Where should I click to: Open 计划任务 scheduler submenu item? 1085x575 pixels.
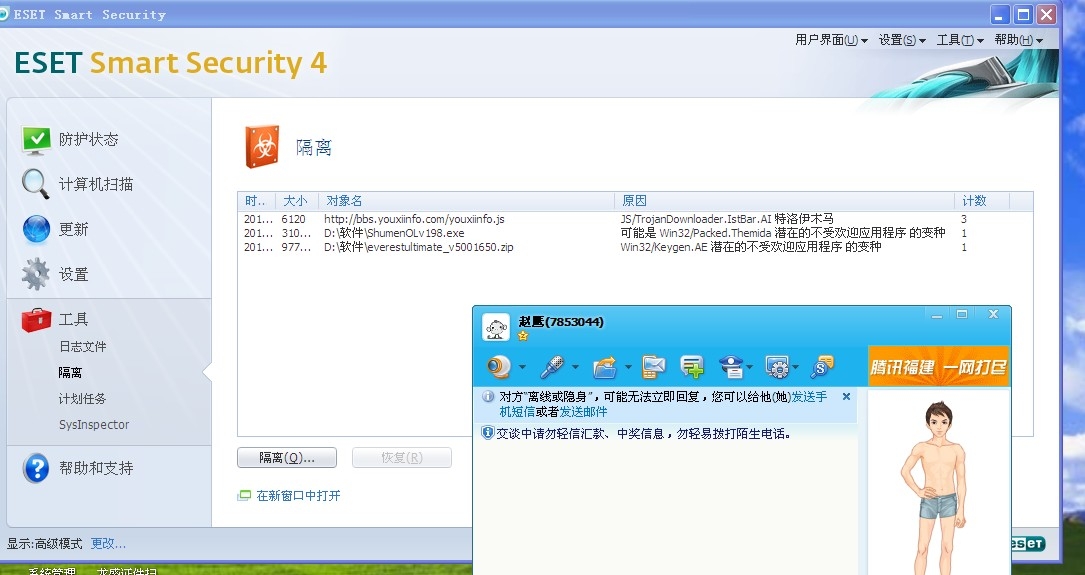coord(82,399)
